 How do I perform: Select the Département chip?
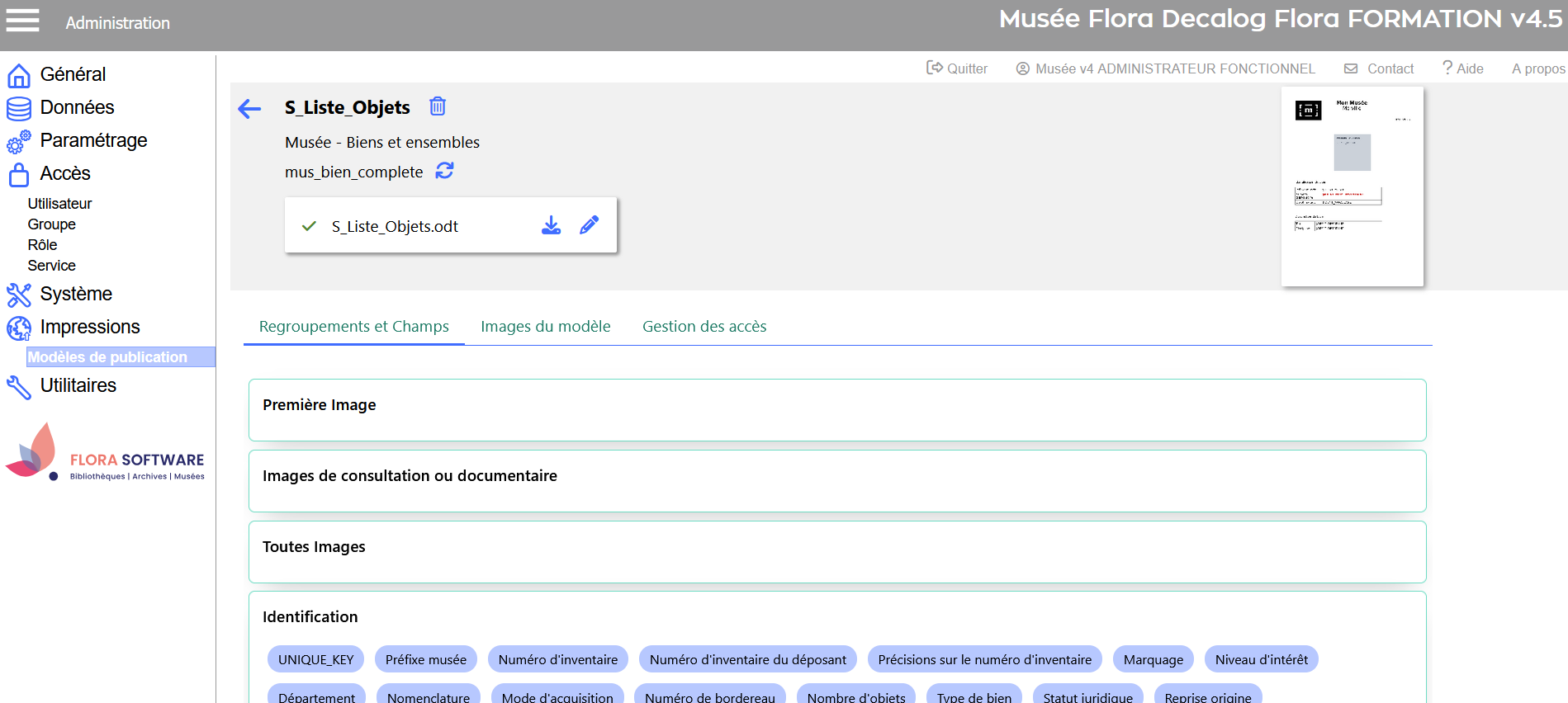coord(316,695)
